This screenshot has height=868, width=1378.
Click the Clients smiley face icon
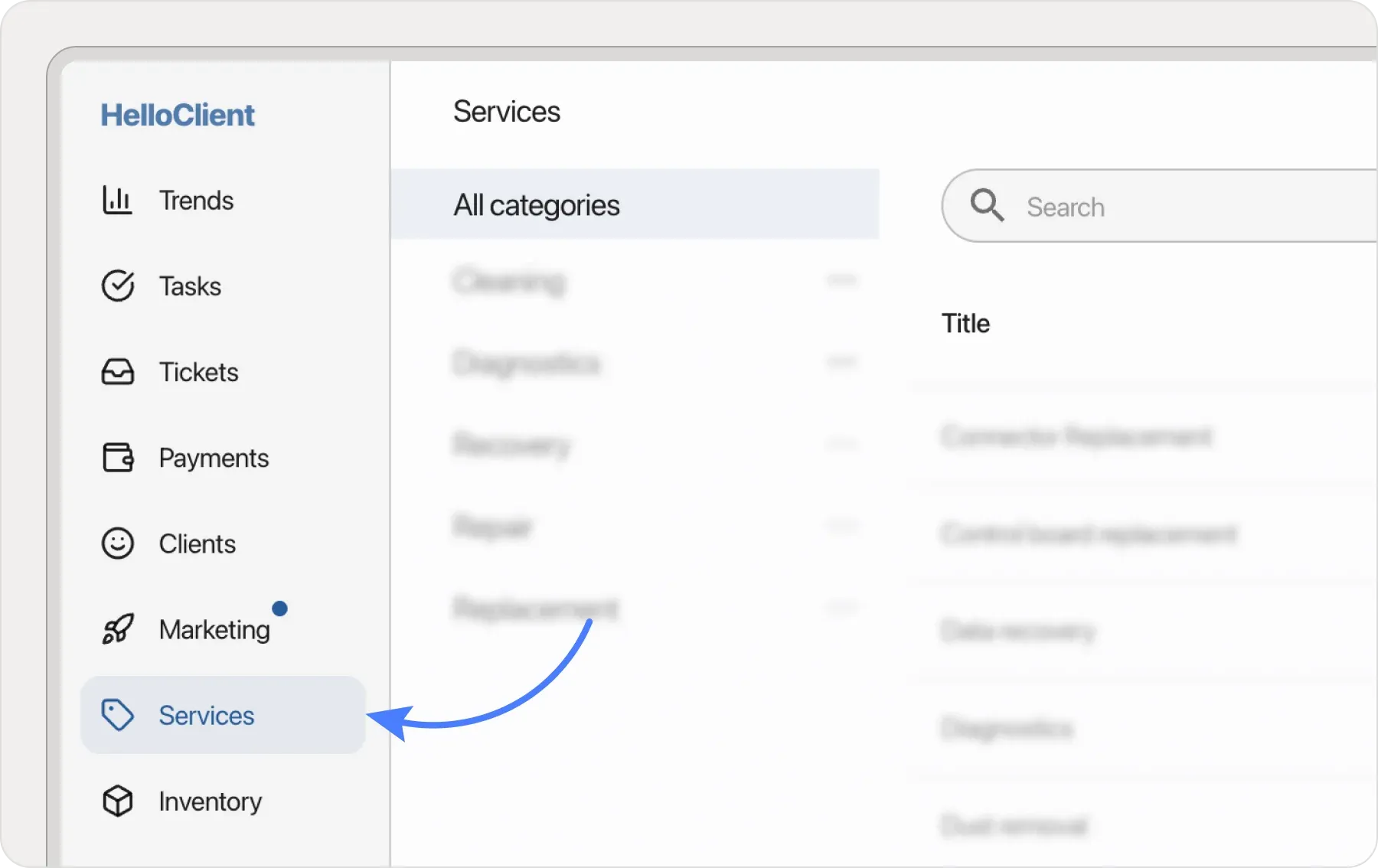[x=117, y=544]
